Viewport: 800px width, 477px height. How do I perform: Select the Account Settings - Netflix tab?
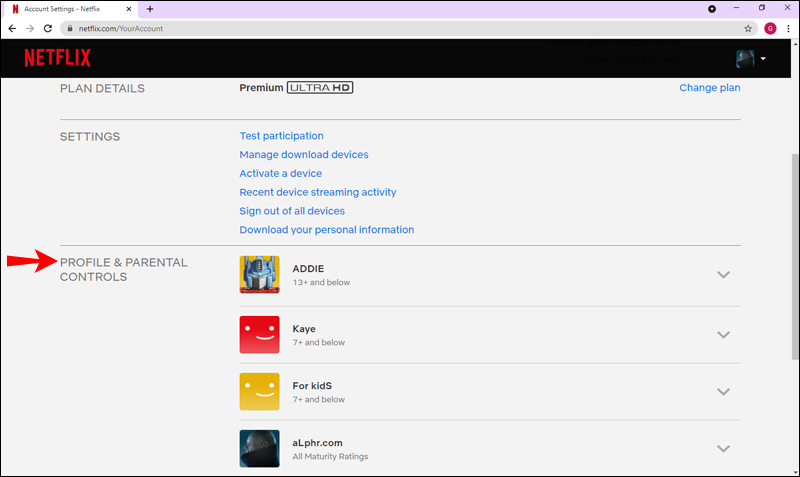[x=72, y=9]
